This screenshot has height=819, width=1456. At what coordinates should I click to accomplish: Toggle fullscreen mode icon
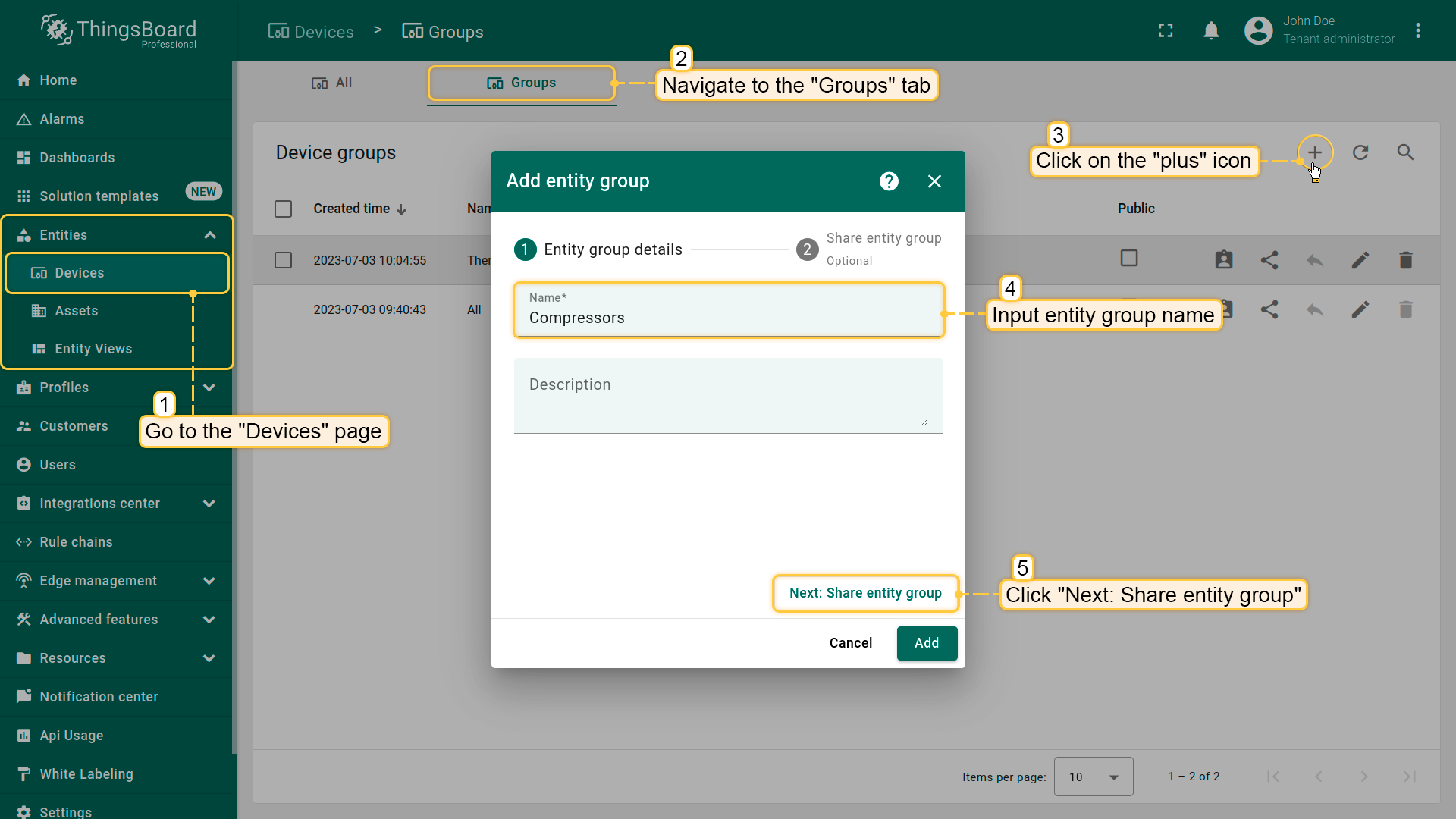pos(1166,30)
